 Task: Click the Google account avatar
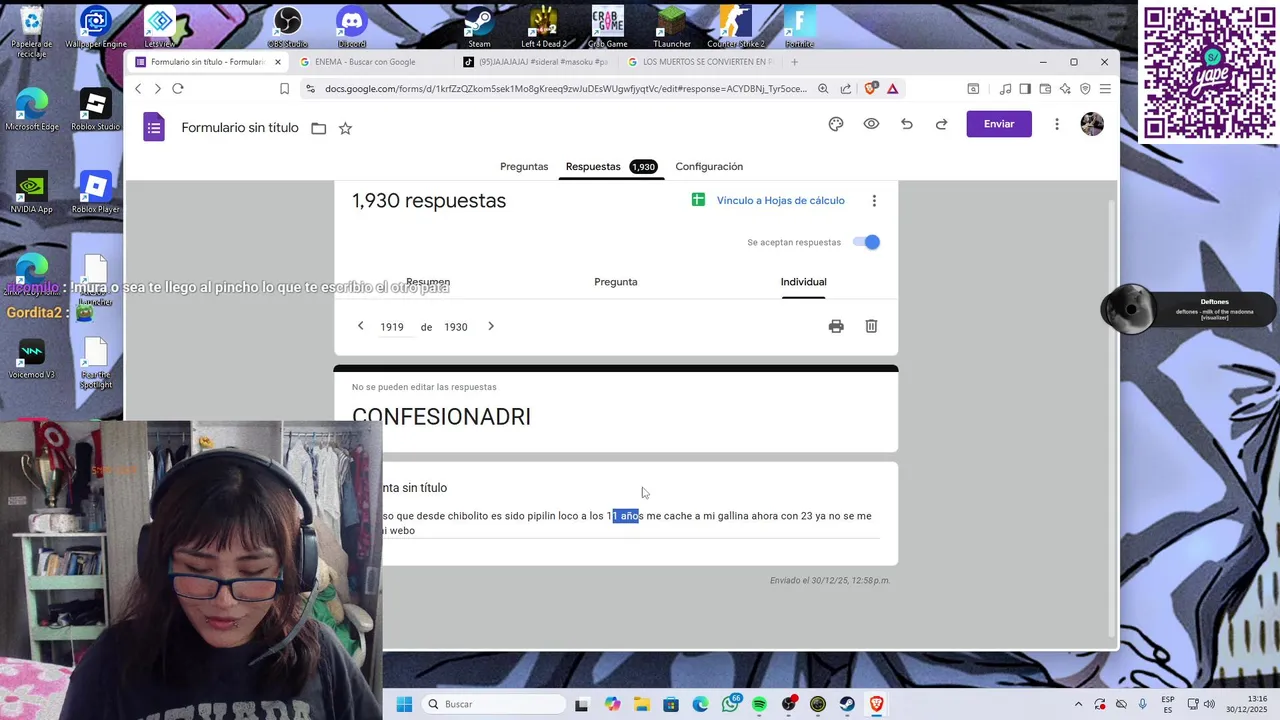tap(1092, 124)
